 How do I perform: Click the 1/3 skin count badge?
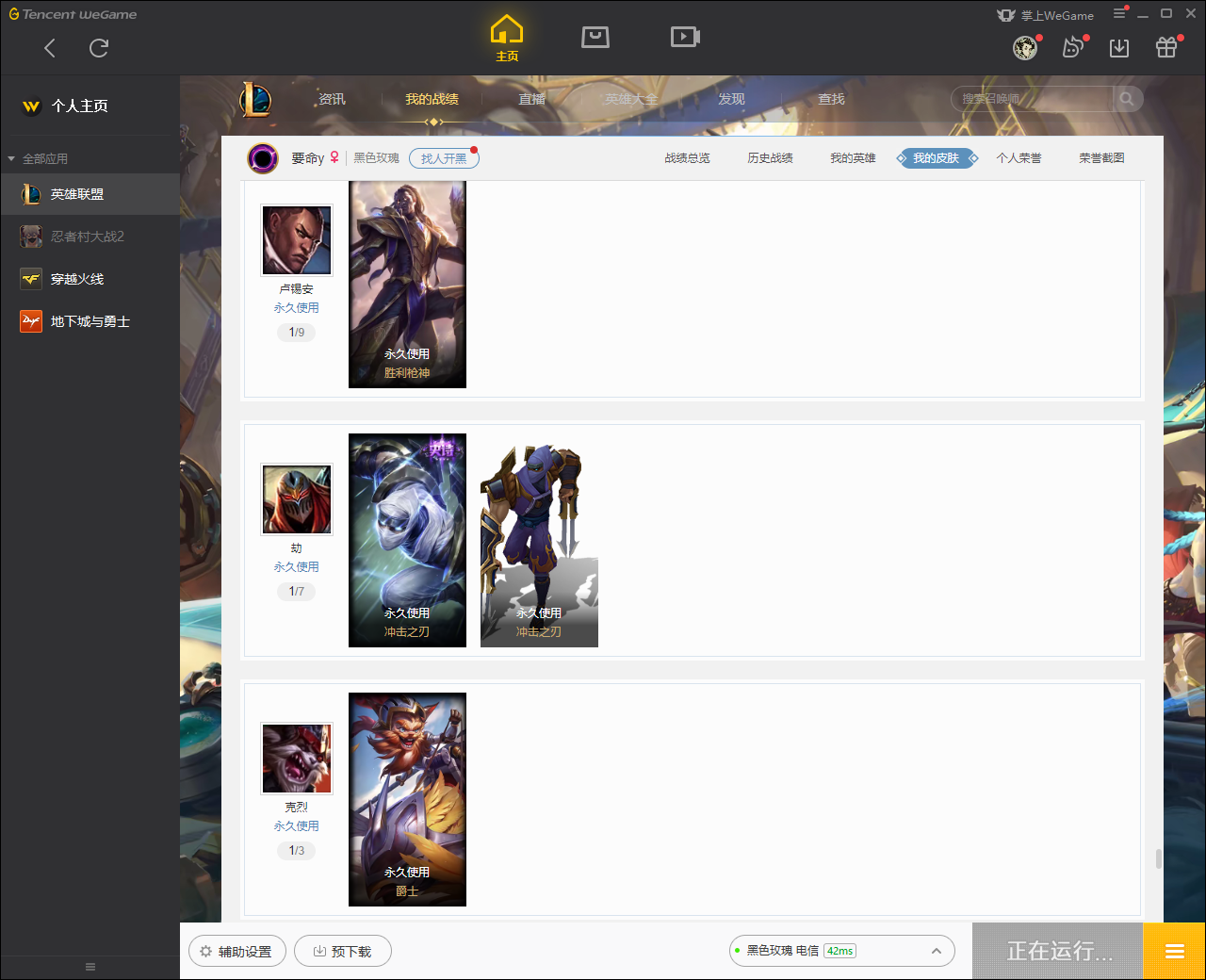297,851
